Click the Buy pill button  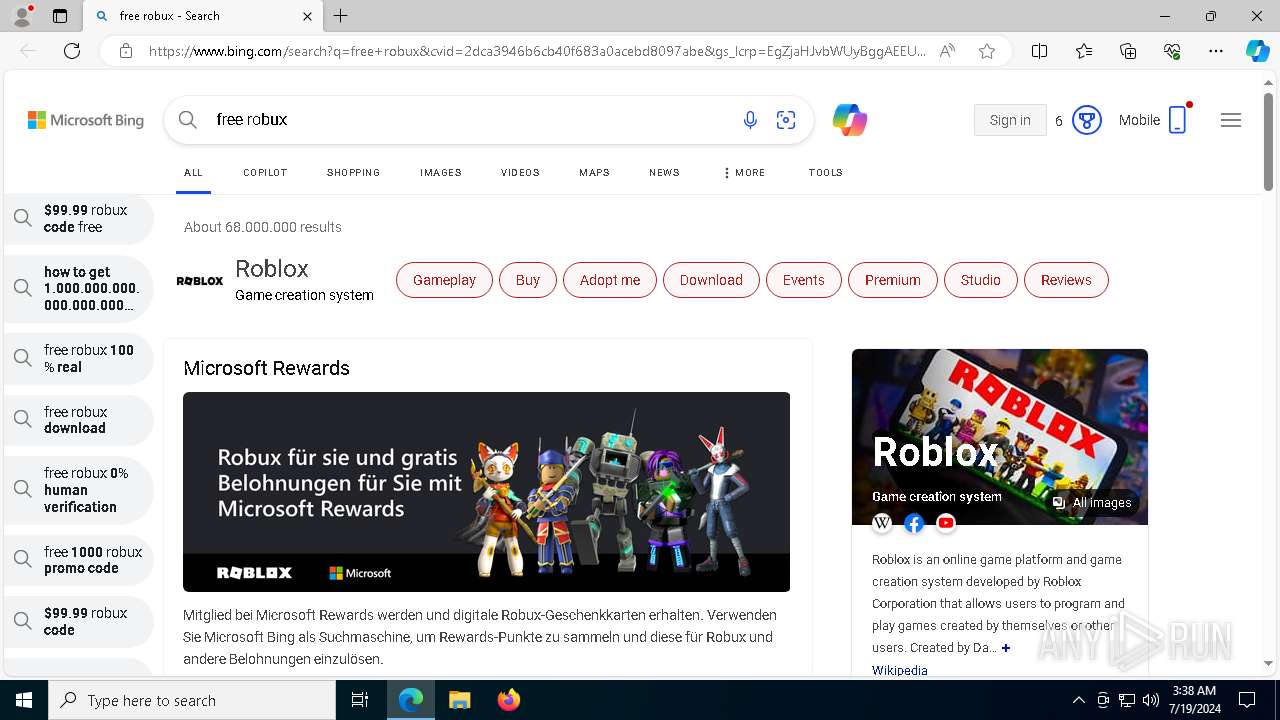tap(528, 280)
